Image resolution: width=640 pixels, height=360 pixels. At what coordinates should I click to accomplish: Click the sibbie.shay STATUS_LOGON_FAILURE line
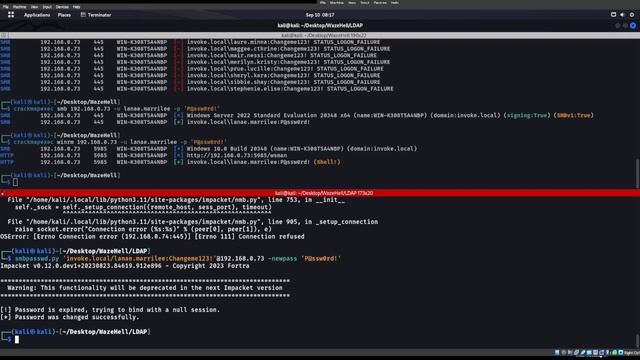click(x=190, y=82)
